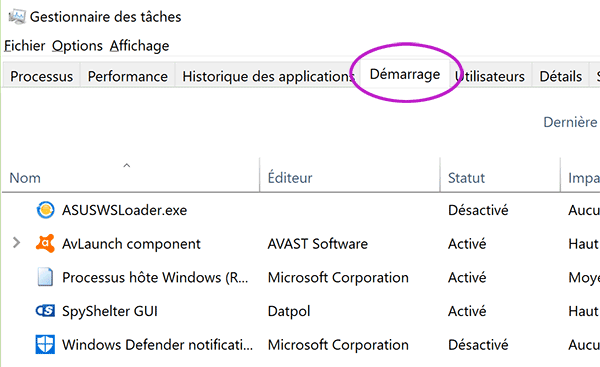The width and height of the screenshot is (600, 367).
Task: Open the Fichier menu
Action: click(24, 46)
